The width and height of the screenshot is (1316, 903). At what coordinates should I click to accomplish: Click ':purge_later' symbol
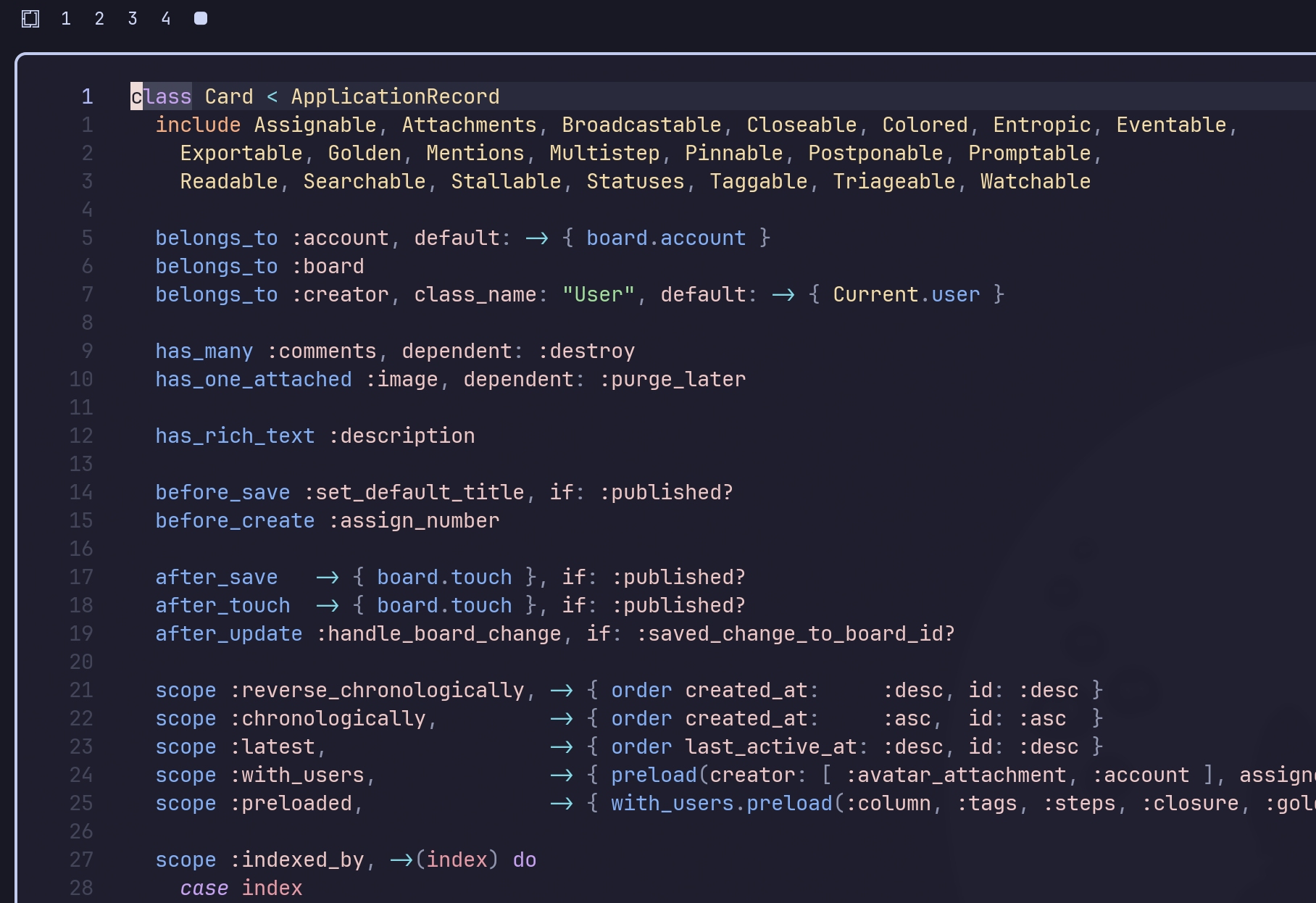672,379
